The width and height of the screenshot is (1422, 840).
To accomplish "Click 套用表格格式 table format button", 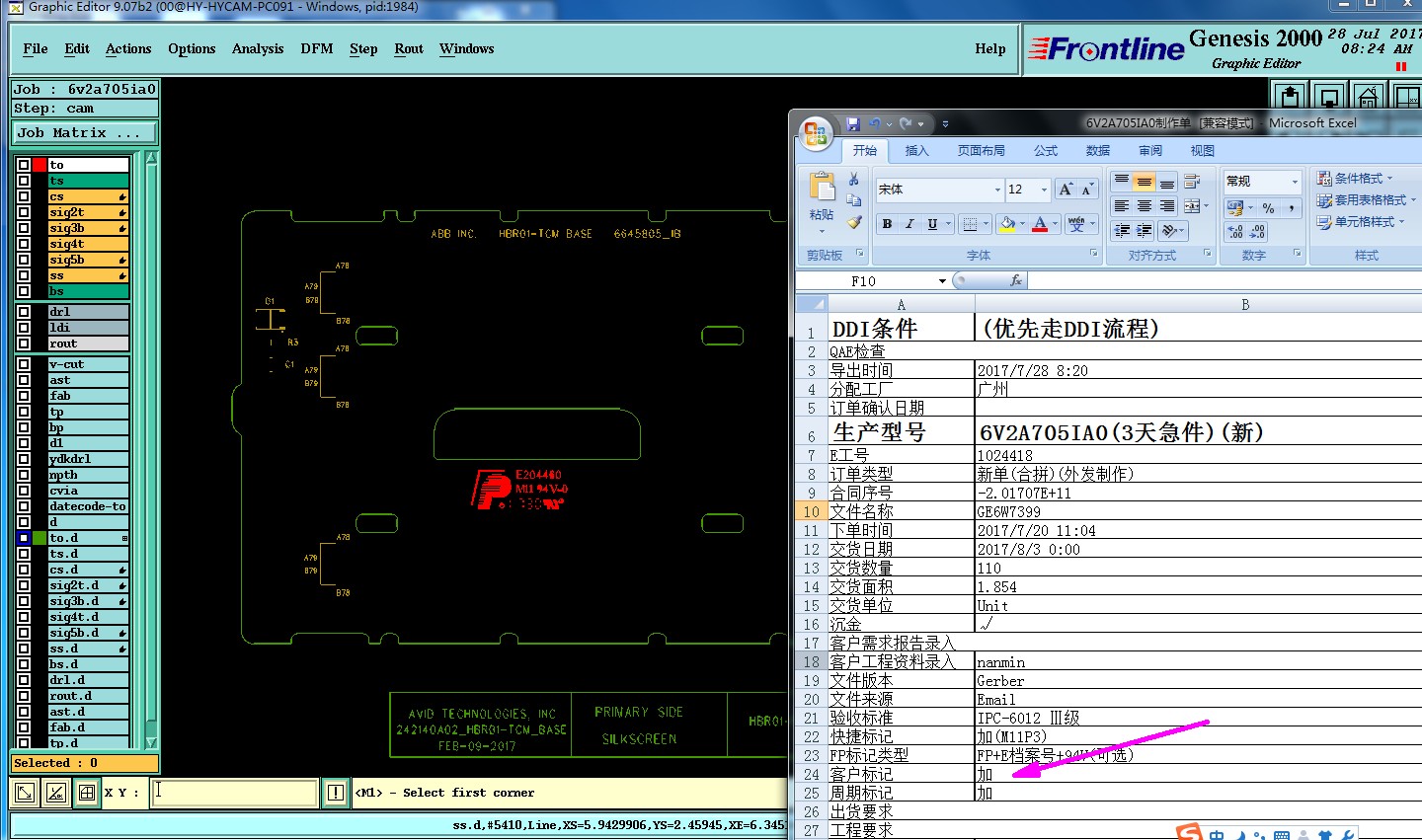I will point(1367,200).
